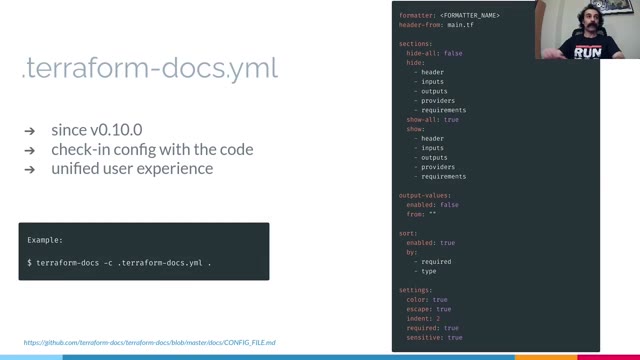
Task: Click the 'hide-all: false' line
Action: pyautogui.click(x=434, y=53)
